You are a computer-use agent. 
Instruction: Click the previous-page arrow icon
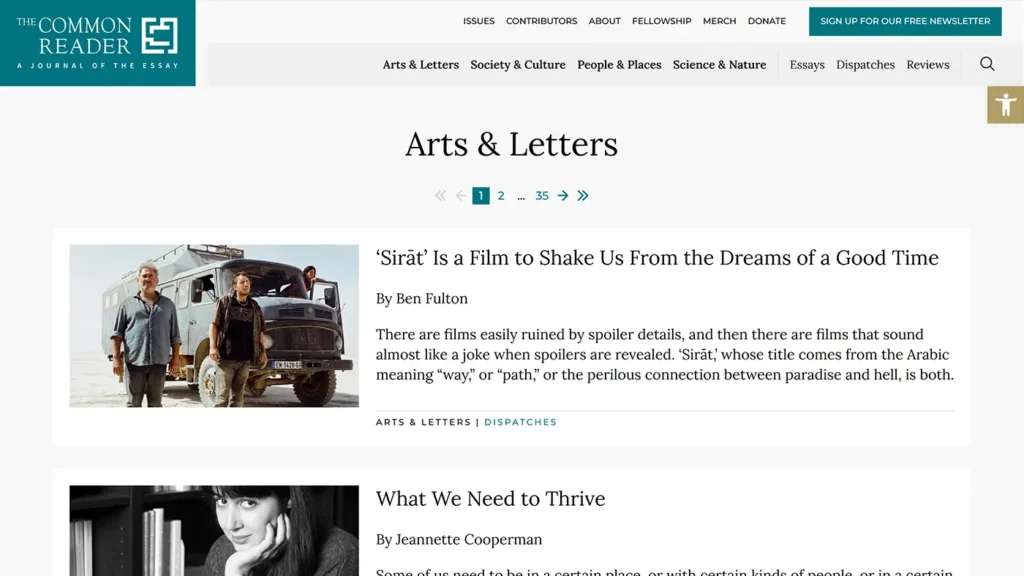[460, 195]
